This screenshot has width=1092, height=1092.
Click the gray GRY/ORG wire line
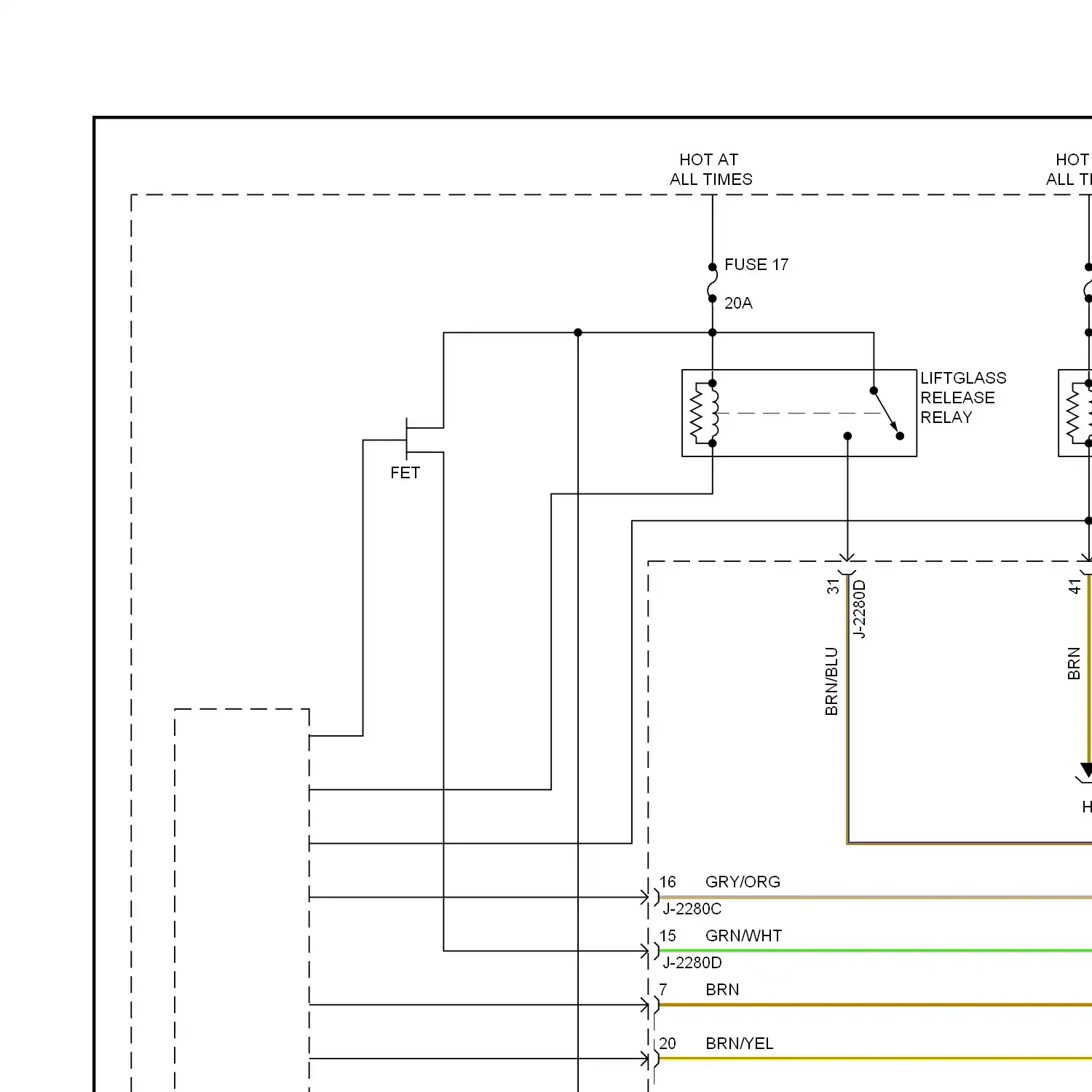point(875,897)
